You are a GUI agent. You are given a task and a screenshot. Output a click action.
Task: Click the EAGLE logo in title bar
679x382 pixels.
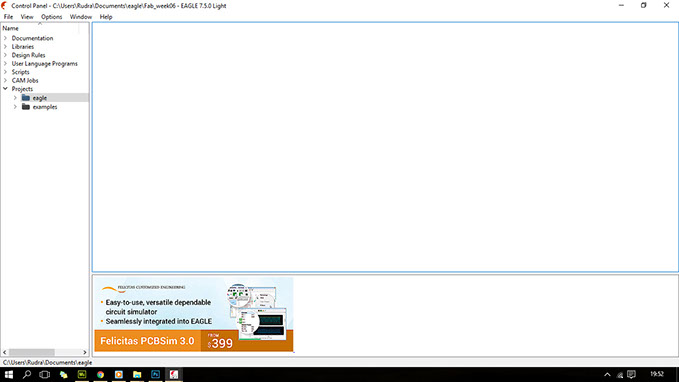click(4, 6)
